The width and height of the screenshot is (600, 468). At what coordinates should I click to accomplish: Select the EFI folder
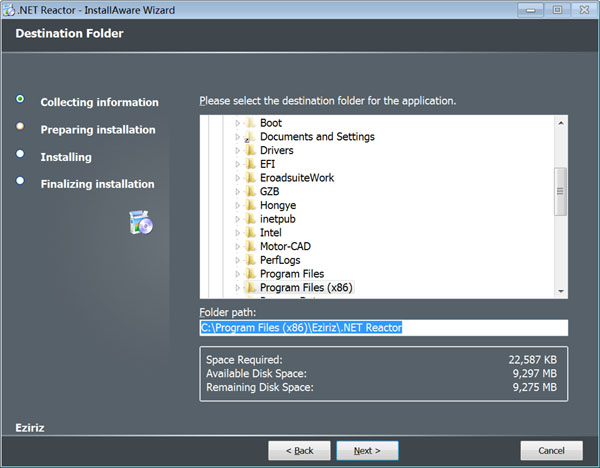[267, 165]
